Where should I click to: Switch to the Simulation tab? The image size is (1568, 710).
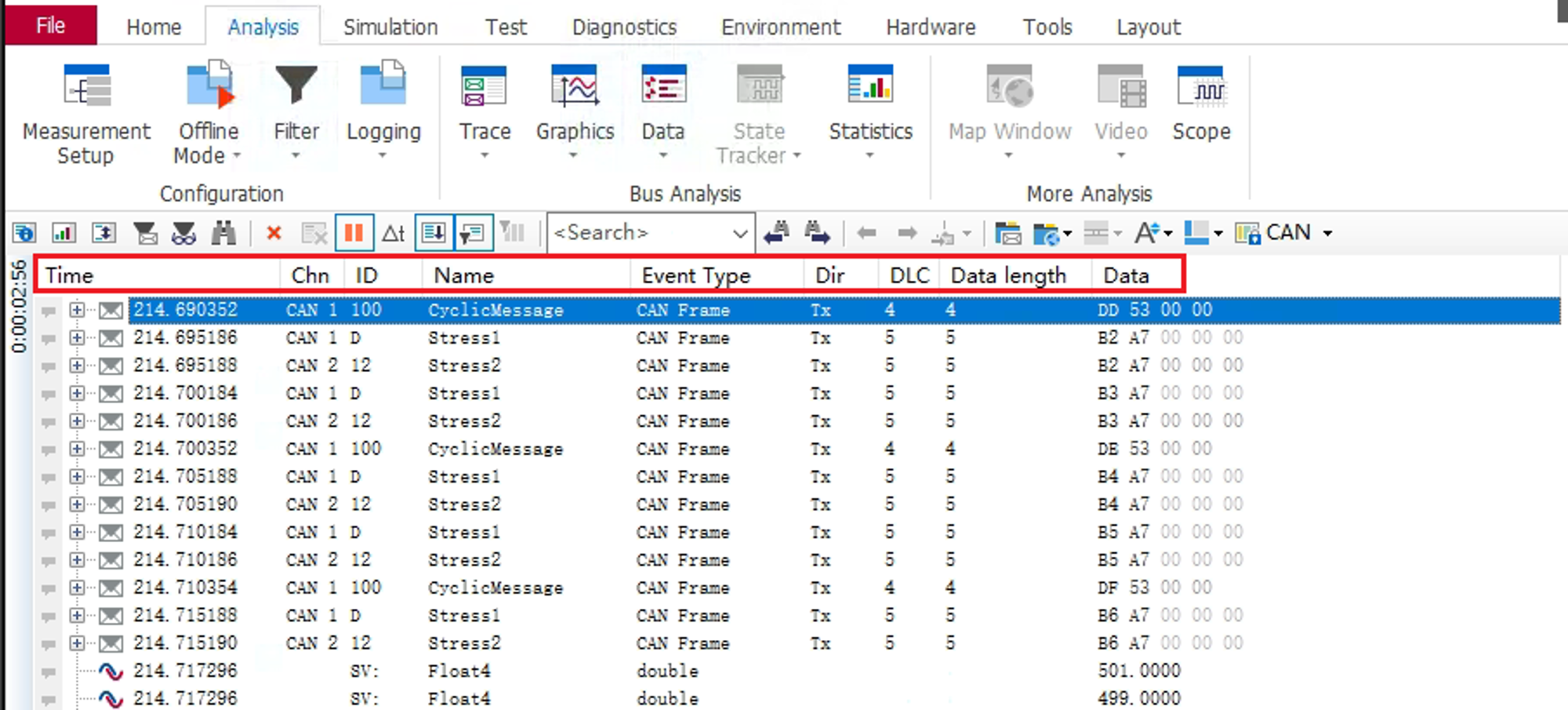(390, 27)
